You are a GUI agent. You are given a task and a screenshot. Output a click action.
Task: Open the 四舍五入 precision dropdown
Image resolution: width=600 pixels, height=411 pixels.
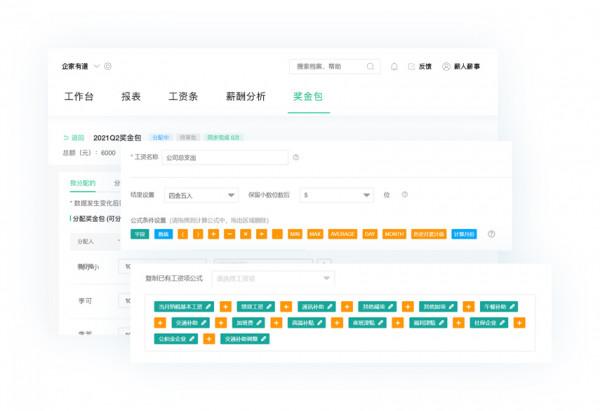click(x=201, y=195)
